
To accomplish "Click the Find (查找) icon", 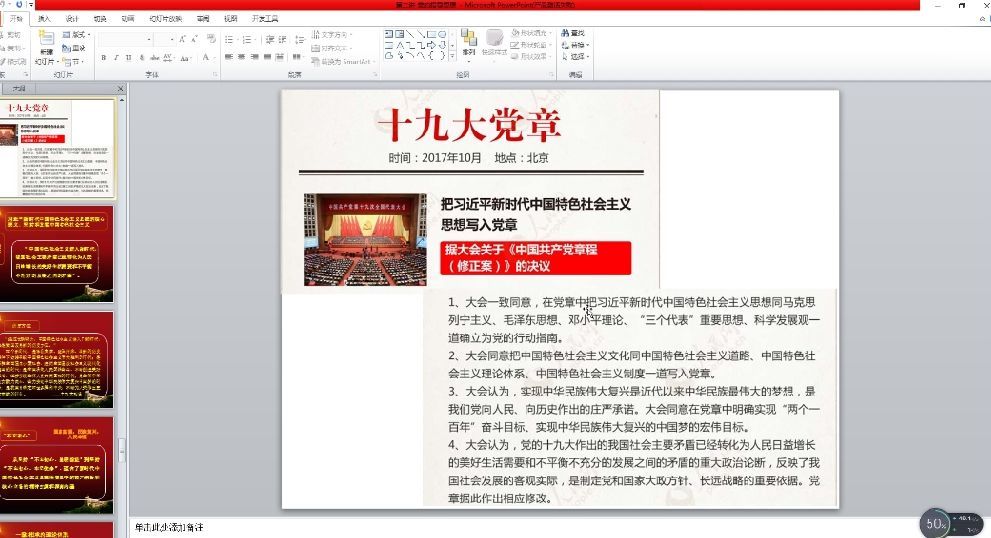I will click(x=579, y=33).
